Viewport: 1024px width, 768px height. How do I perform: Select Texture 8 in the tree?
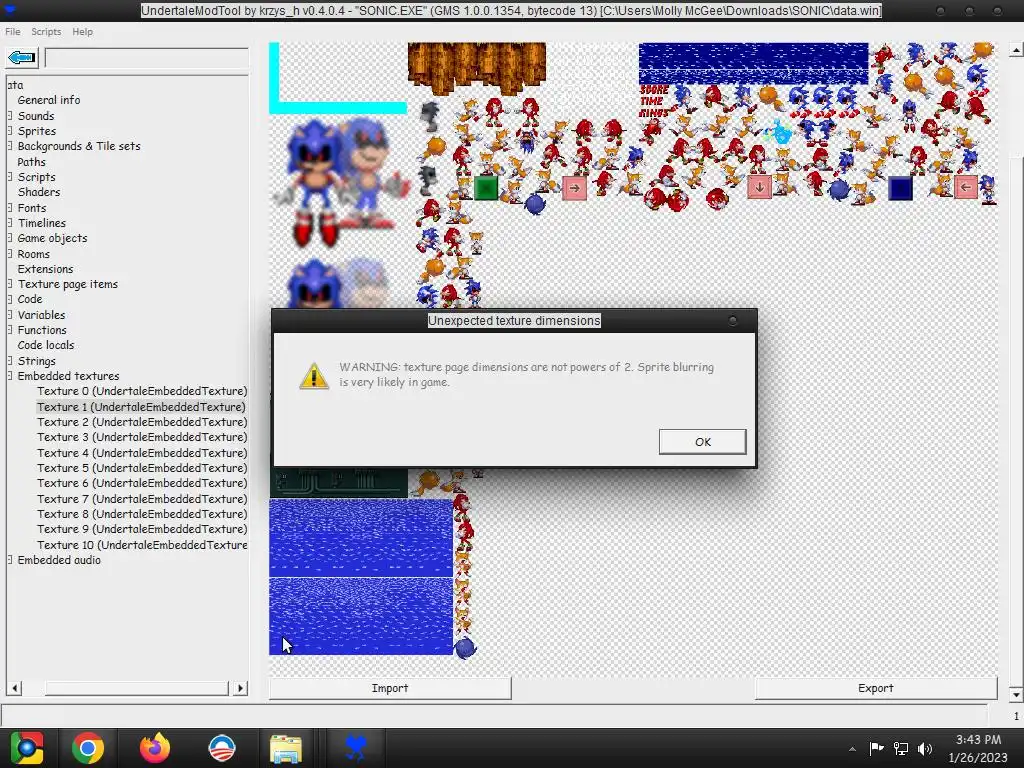point(142,514)
